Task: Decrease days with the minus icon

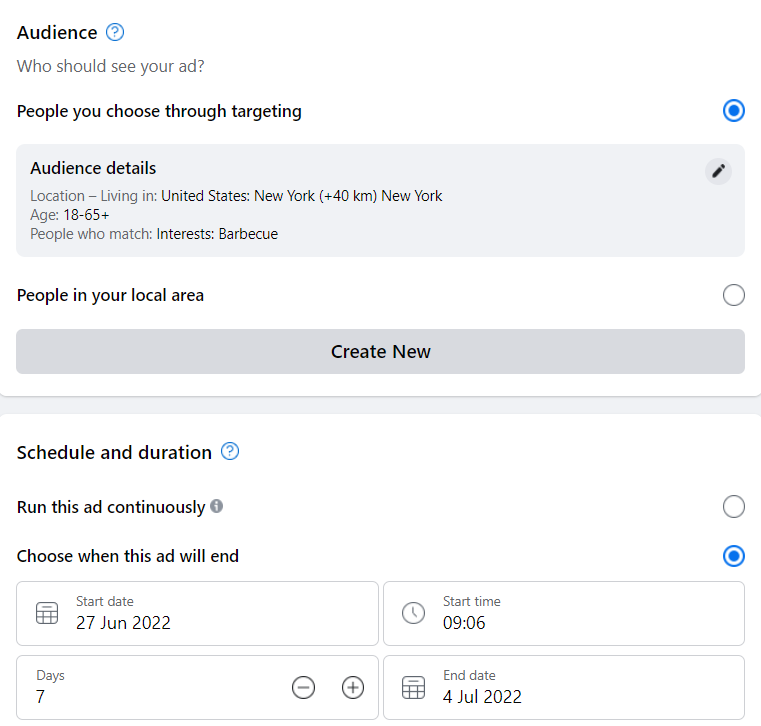Action: pyautogui.click(x=304, y=687)
